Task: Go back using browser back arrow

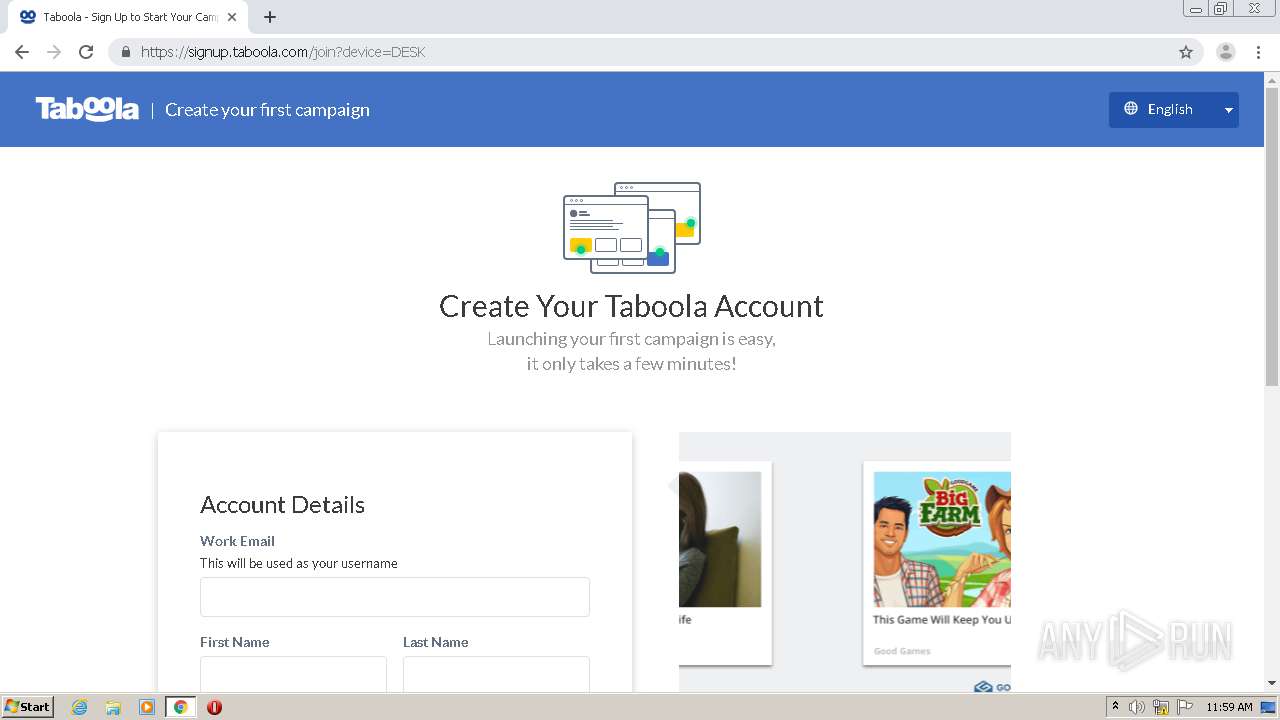Action: 22,52
